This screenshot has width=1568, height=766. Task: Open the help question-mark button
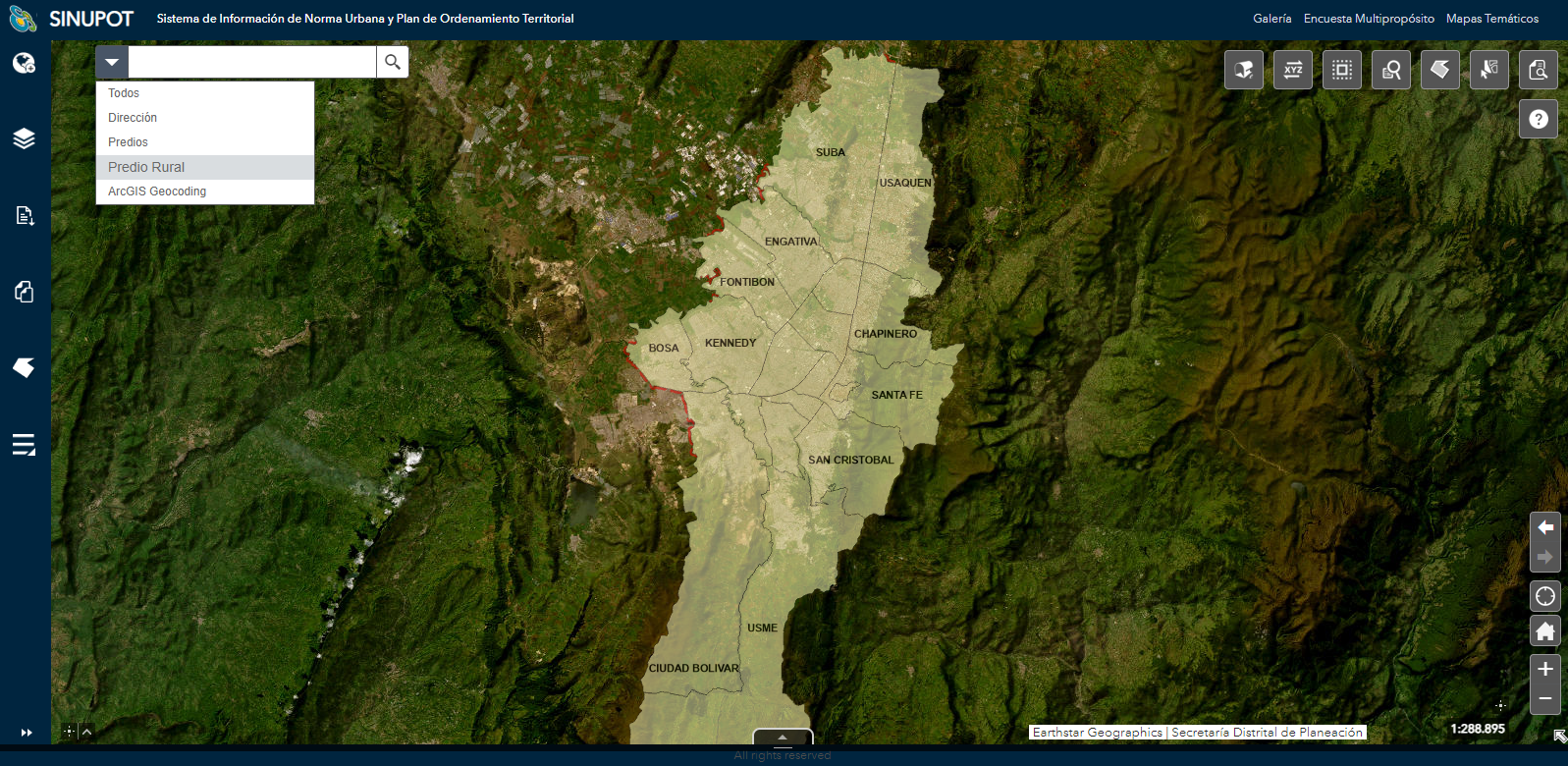[x=1539, y=119]
